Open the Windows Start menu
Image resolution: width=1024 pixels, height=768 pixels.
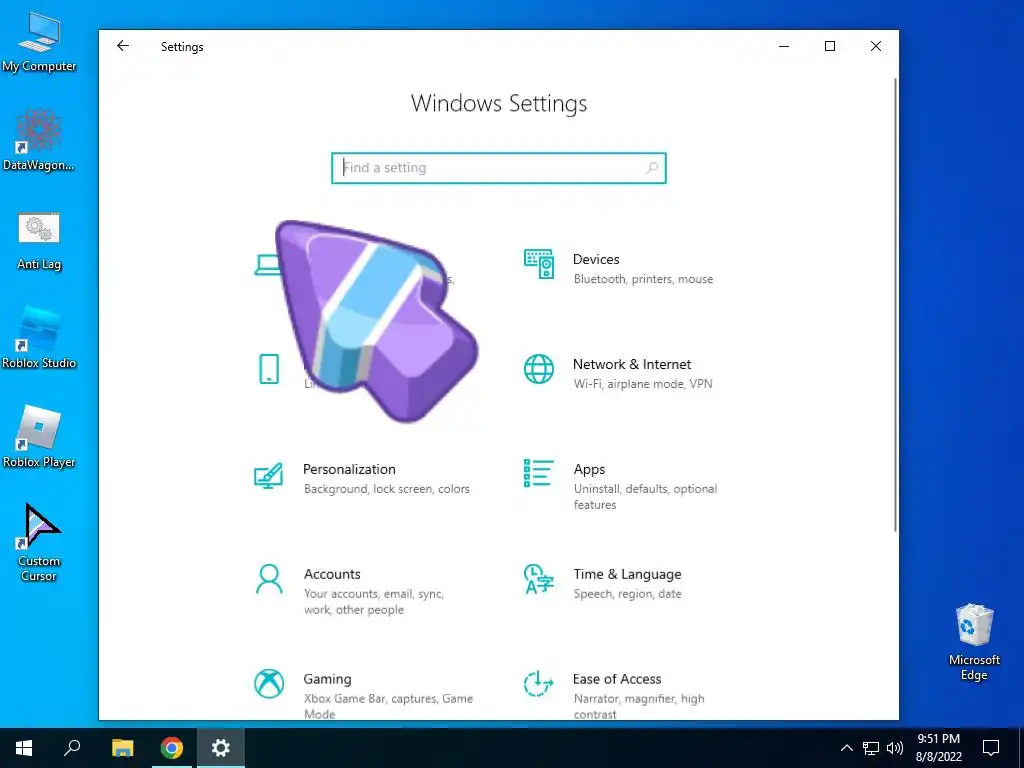pyautogui.click(x=24, y=748)
